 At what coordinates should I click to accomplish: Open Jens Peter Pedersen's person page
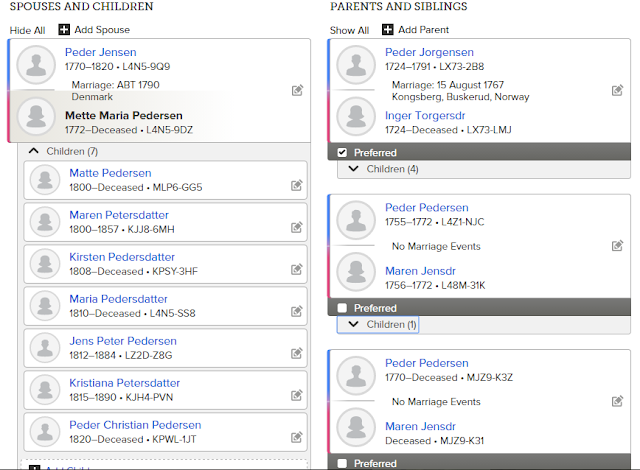123,341
